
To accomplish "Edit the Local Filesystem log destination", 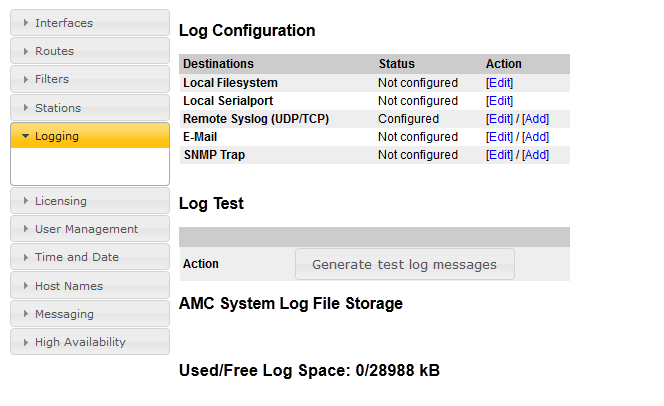I will tap(499, 83).
